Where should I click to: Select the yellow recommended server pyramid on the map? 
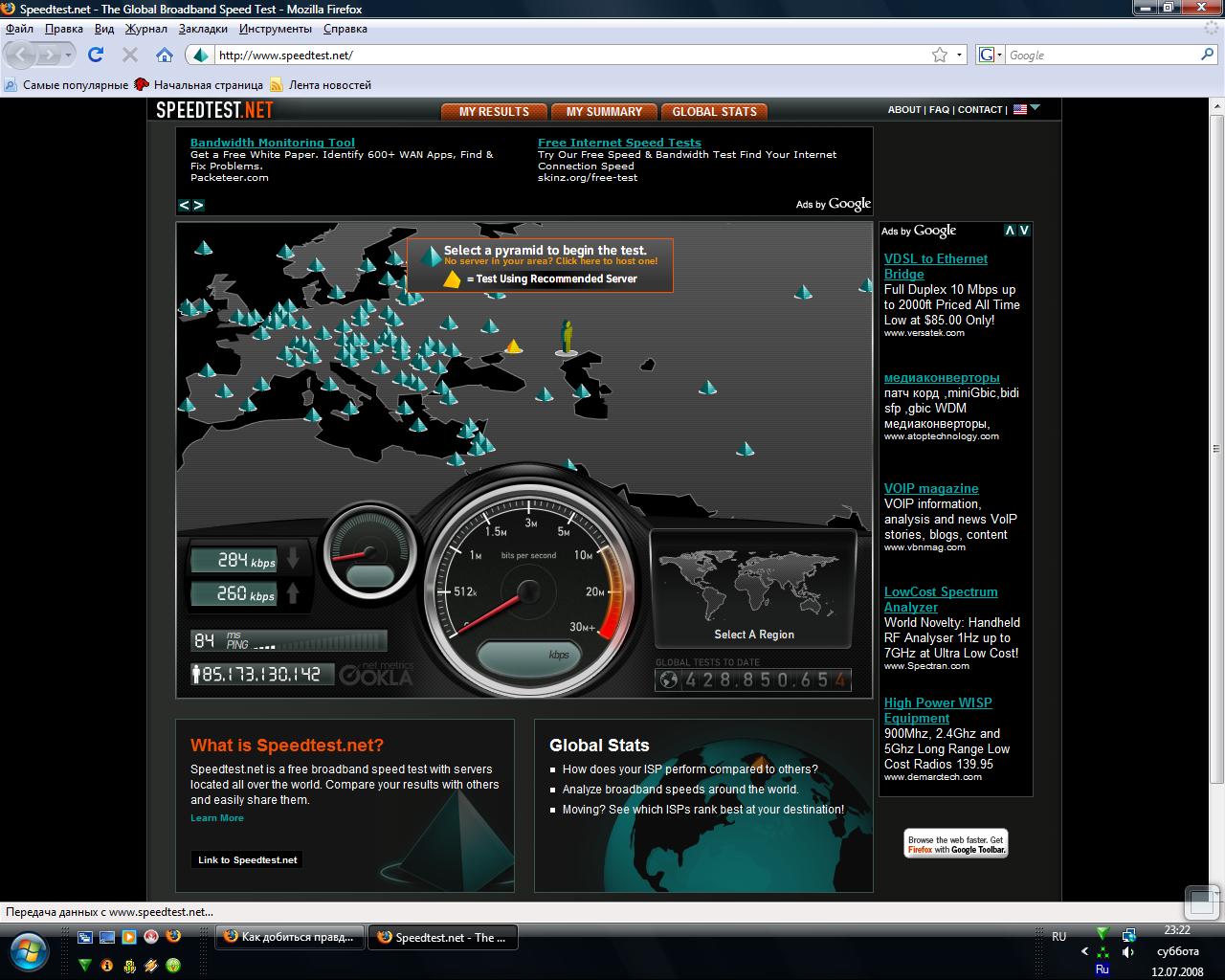[x=514, y=345]
